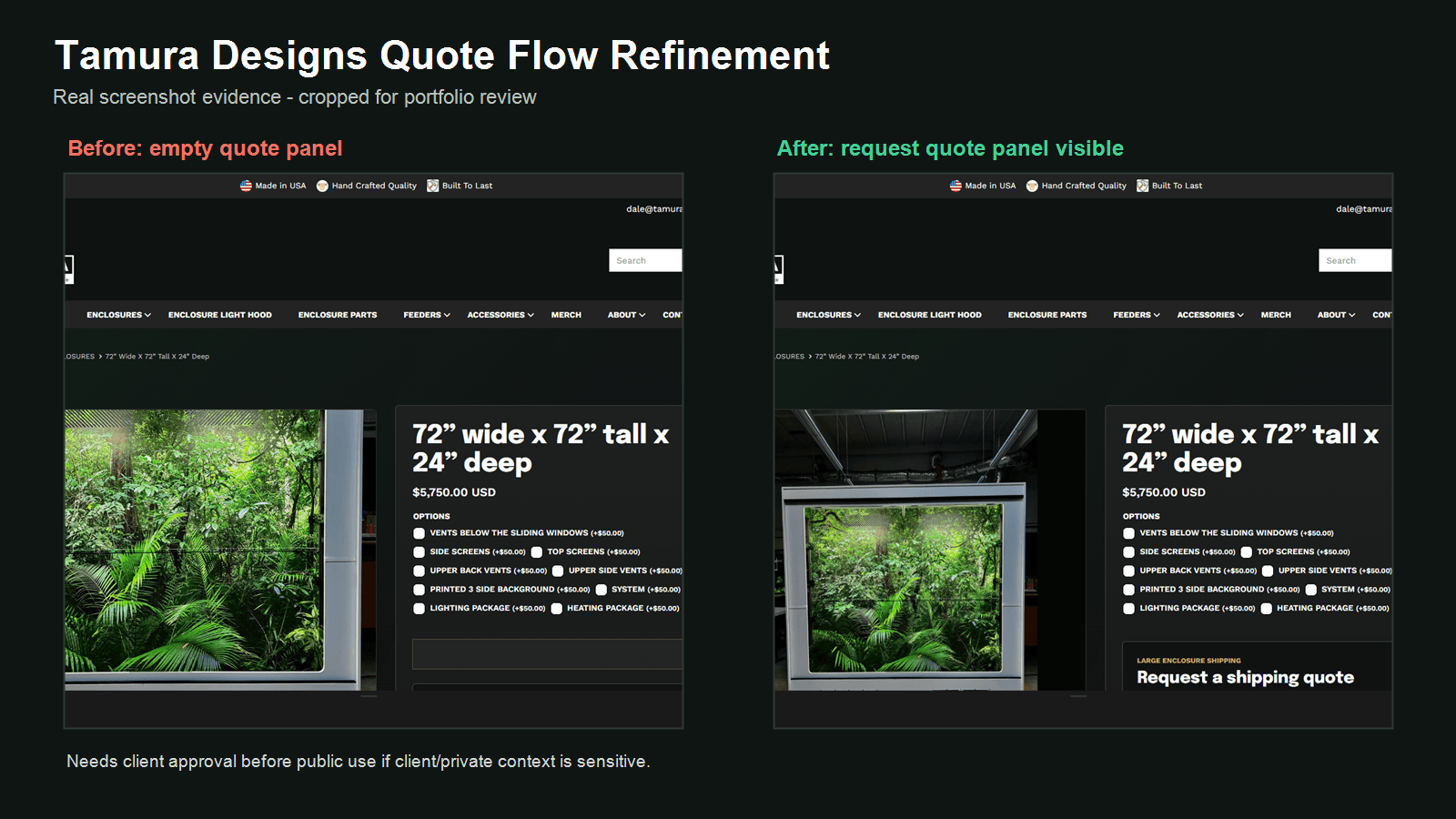Click $5,750.00 USD price in After panel
This screenshot has width=1456, height=819.
pyautogui.click(x=1164, y=492)
